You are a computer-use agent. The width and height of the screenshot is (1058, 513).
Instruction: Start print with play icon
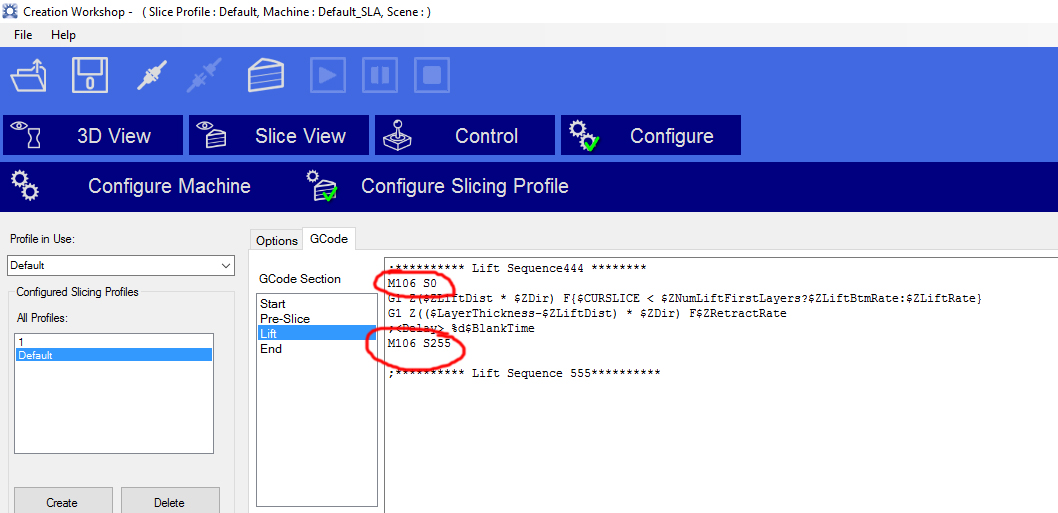(328, 76)
